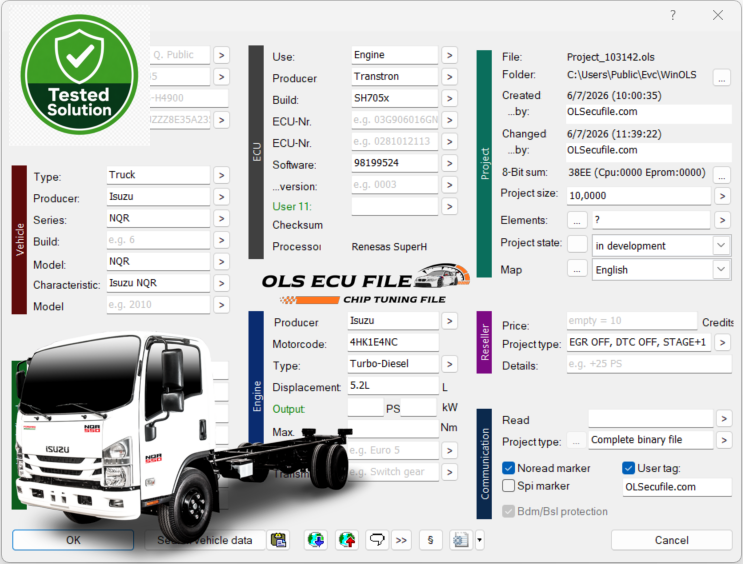This screenshot has height=564, width=743.
Task: Click the arrow beside the Read field
Action: point(724,419)
